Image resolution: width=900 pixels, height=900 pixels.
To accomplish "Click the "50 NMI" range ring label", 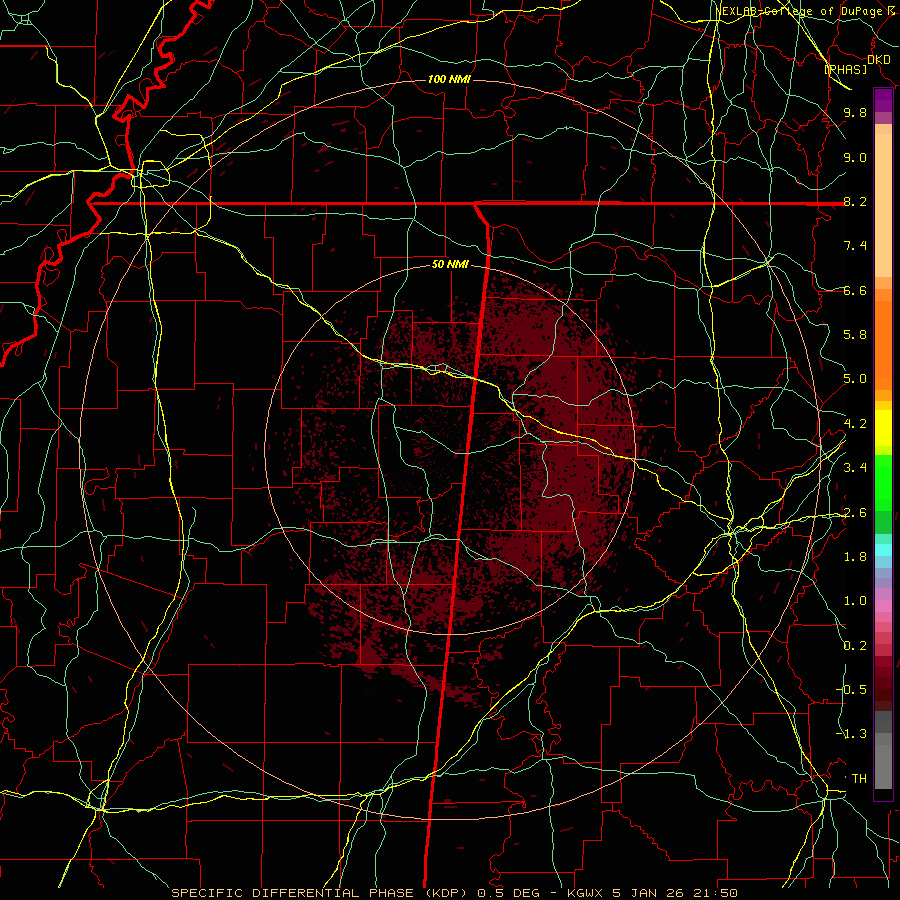I will tap(450, 265).
